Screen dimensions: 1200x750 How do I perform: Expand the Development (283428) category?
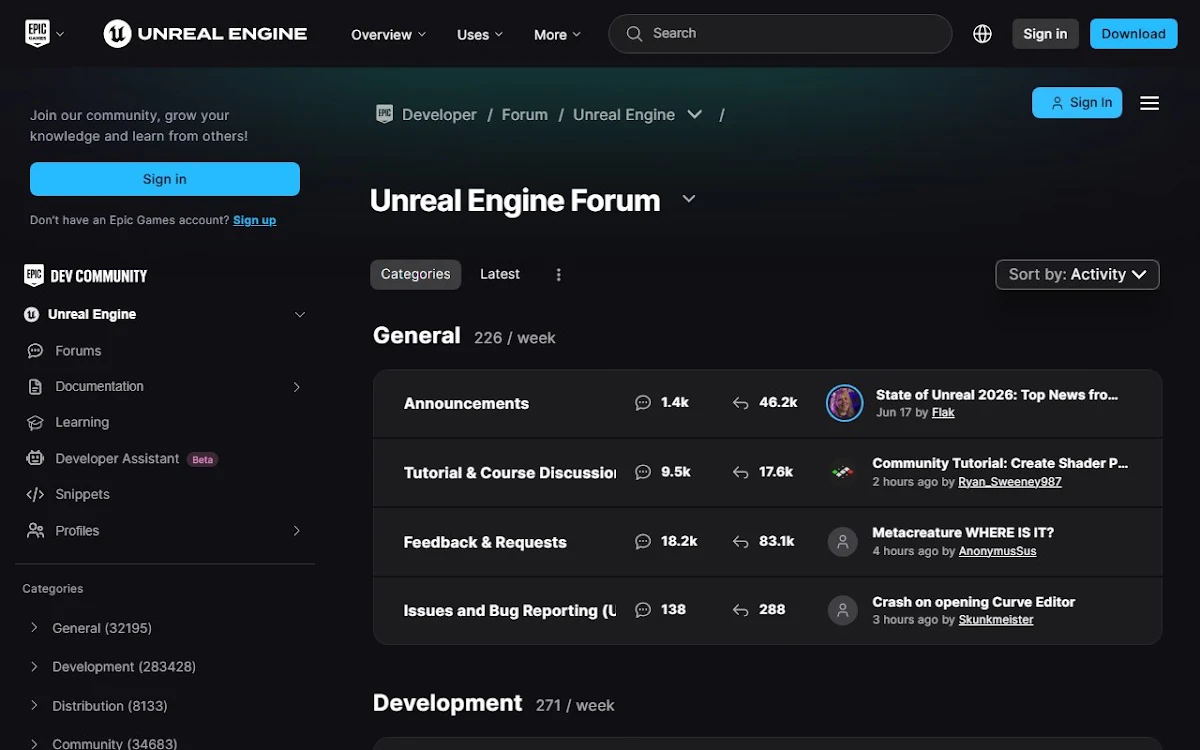coord(34,667)
